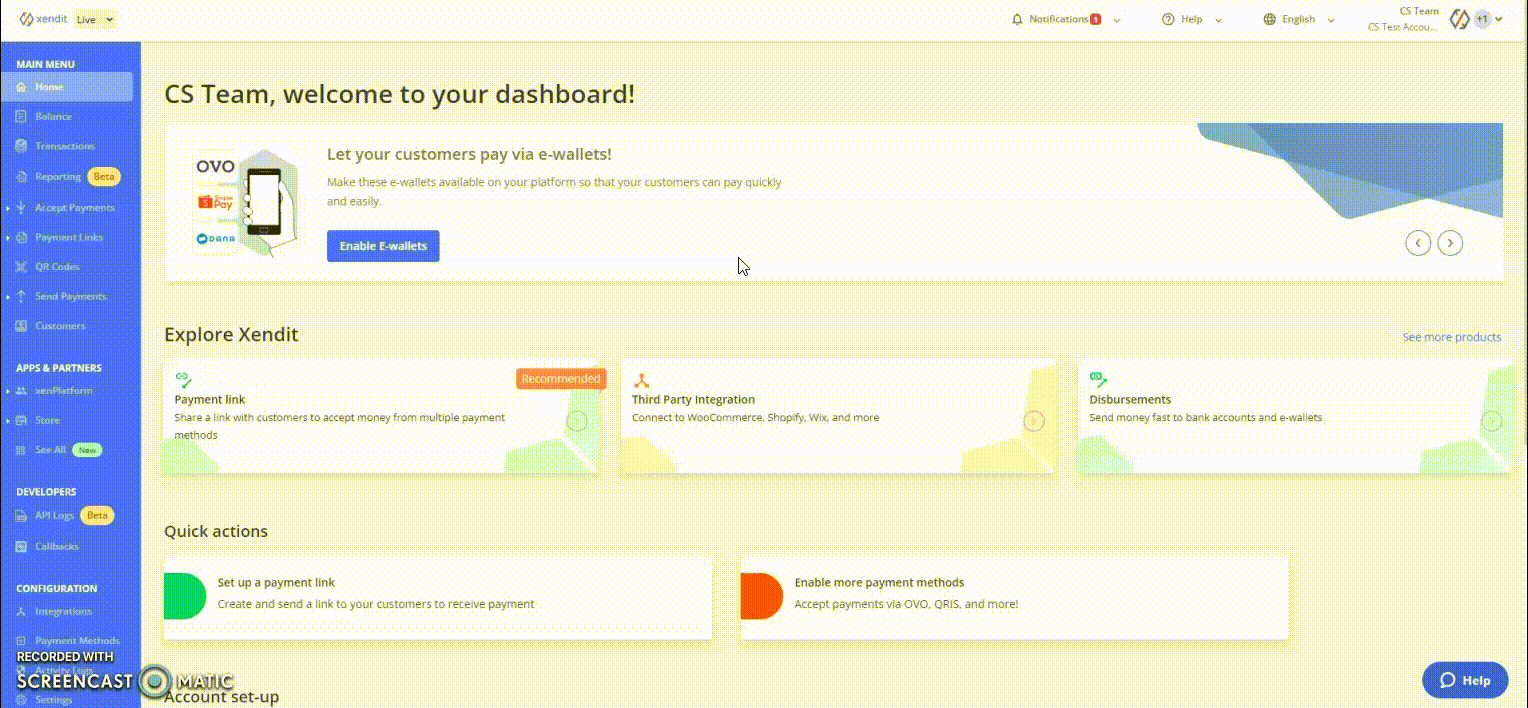This screenshot has height=708, width=1528.
Task: Click the Notifications bell icon
Action: click(x=1017, y=19)
